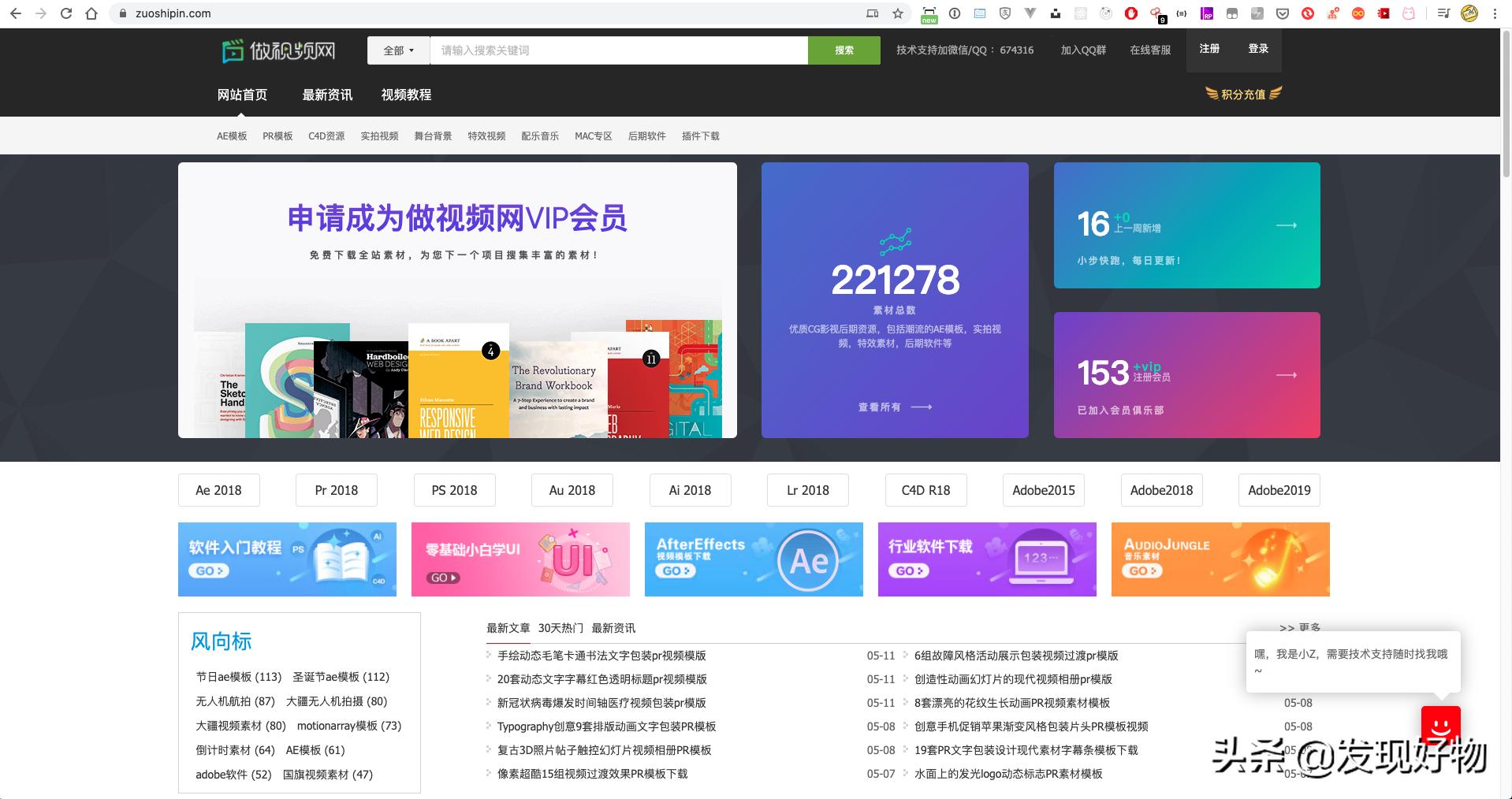
Task: Click arrow on 153 注册会员 card
Action: [1287, 375]
